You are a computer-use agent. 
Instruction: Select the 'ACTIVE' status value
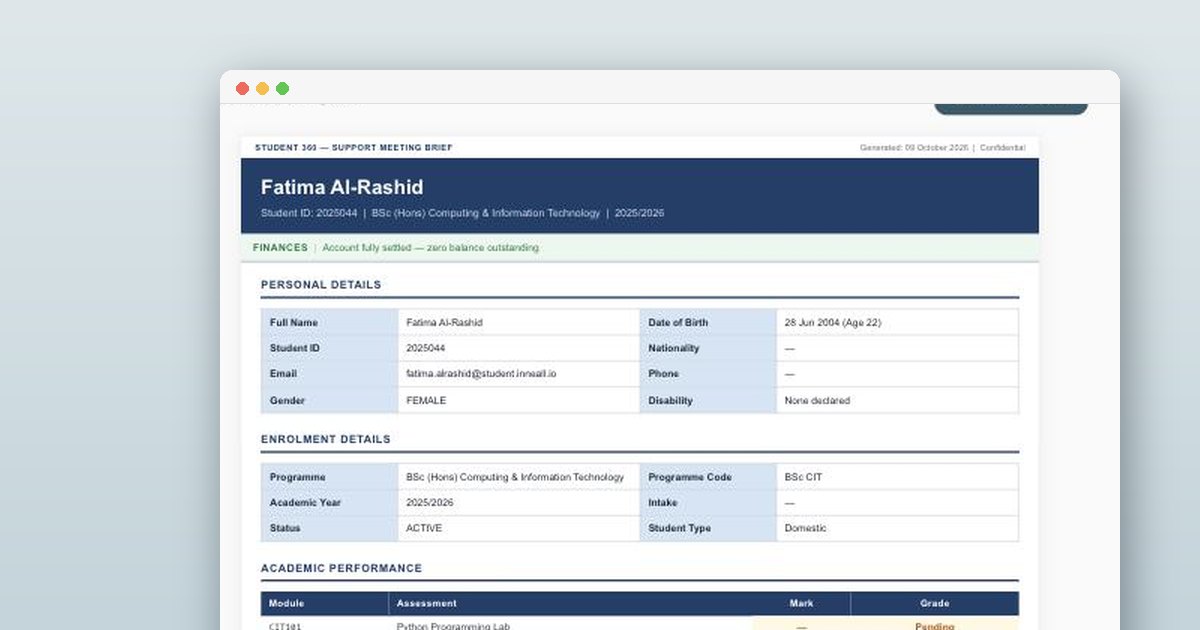point(424,528)
